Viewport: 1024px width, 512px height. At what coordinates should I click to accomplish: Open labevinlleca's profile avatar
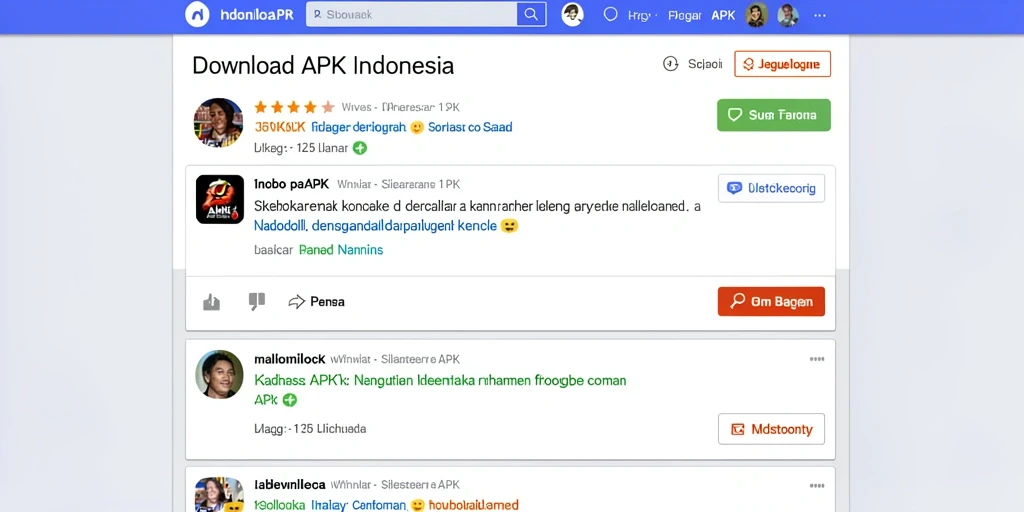tap(219, 494)
